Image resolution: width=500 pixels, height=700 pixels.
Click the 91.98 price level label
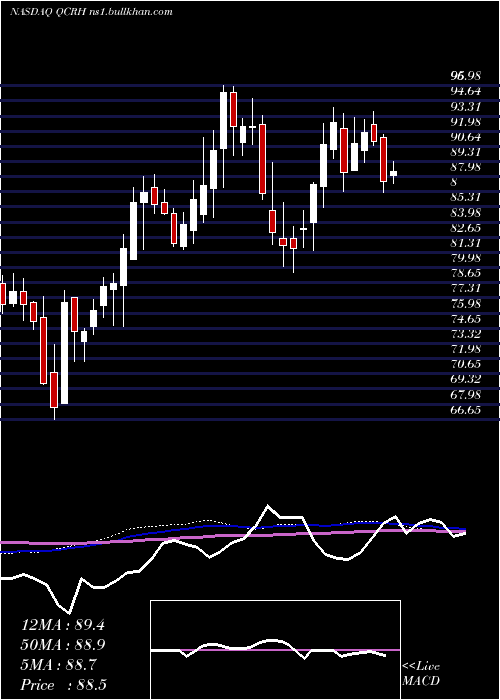tap(466, 122)
